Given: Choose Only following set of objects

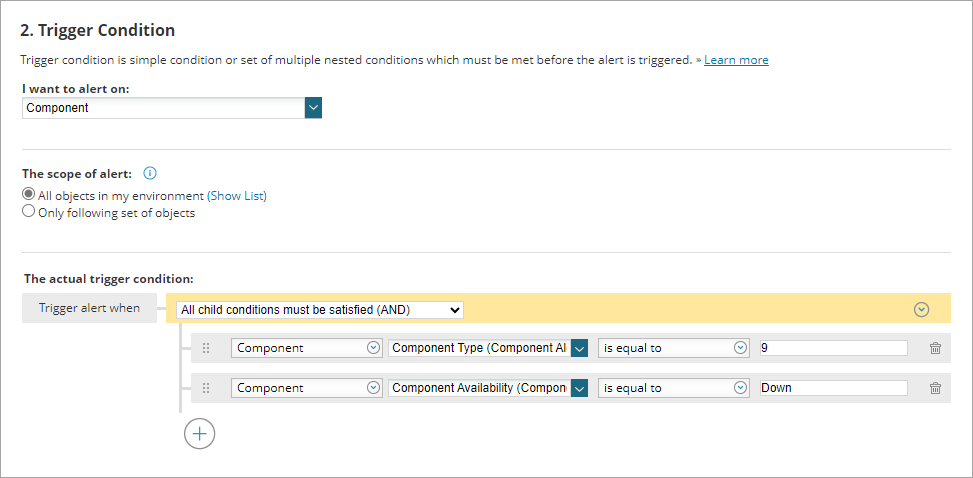Looking at the screenshot, I should [29, 212].
